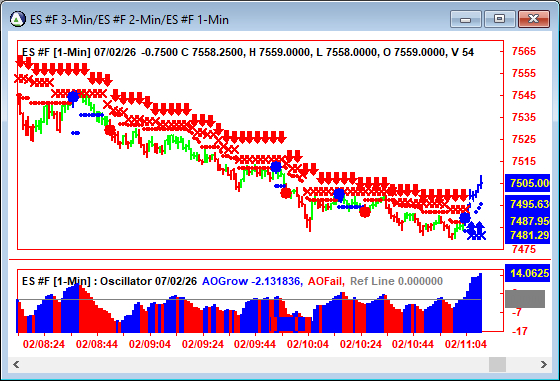Click the 7555 price axis label

click(x=524, y=73)
